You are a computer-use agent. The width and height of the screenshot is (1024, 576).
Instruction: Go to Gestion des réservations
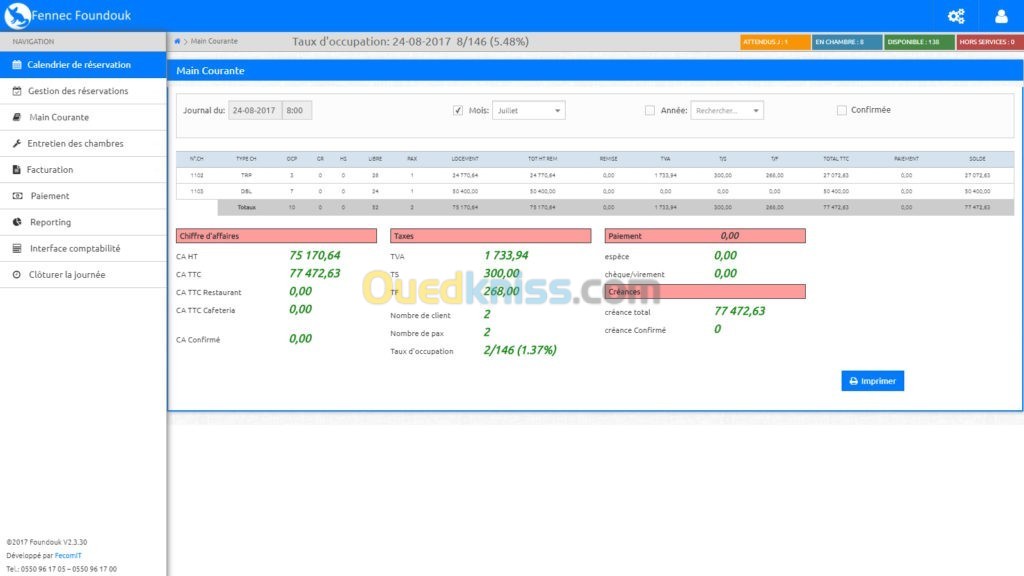pos(83,91)
